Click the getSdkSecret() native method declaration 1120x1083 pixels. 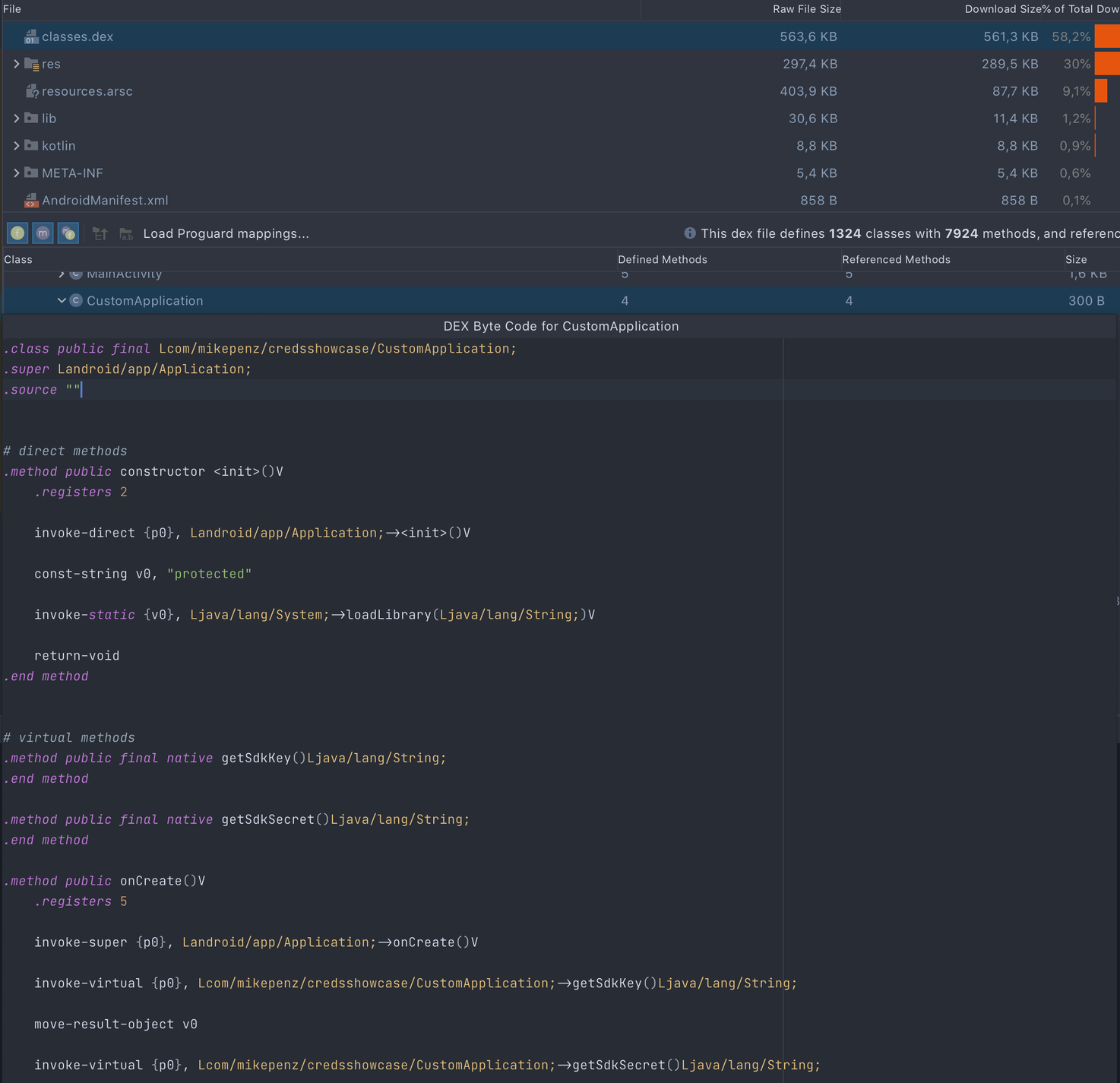(236, 820)
